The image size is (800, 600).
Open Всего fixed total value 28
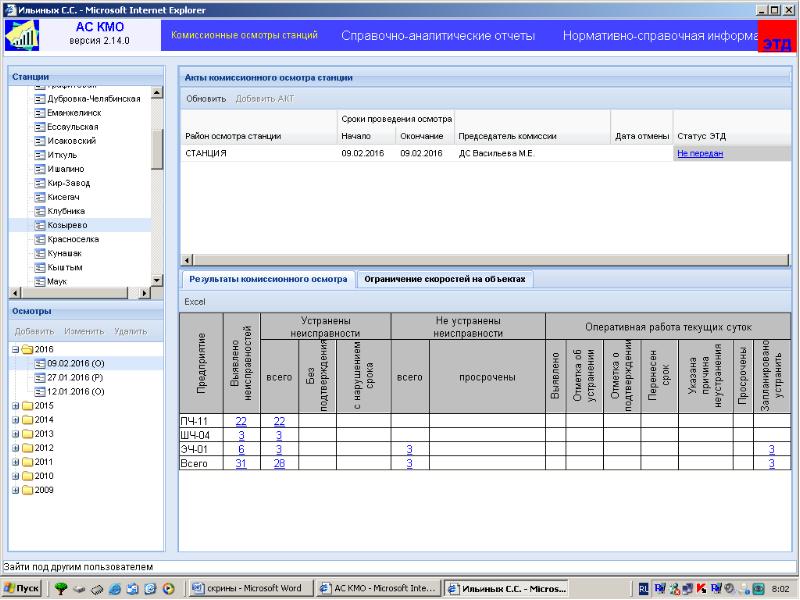click(x=279, y=463)
